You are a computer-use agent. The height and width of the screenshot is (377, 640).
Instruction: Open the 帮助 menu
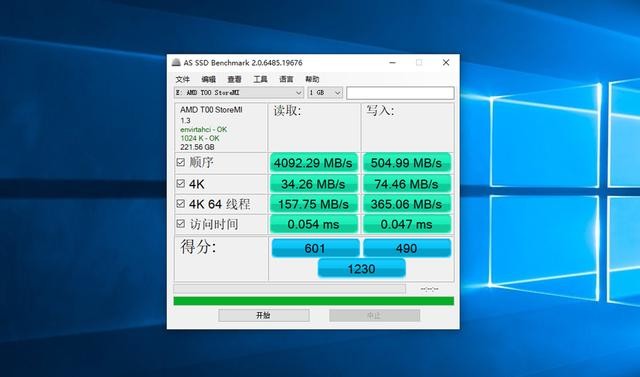(x=312, y=79)
